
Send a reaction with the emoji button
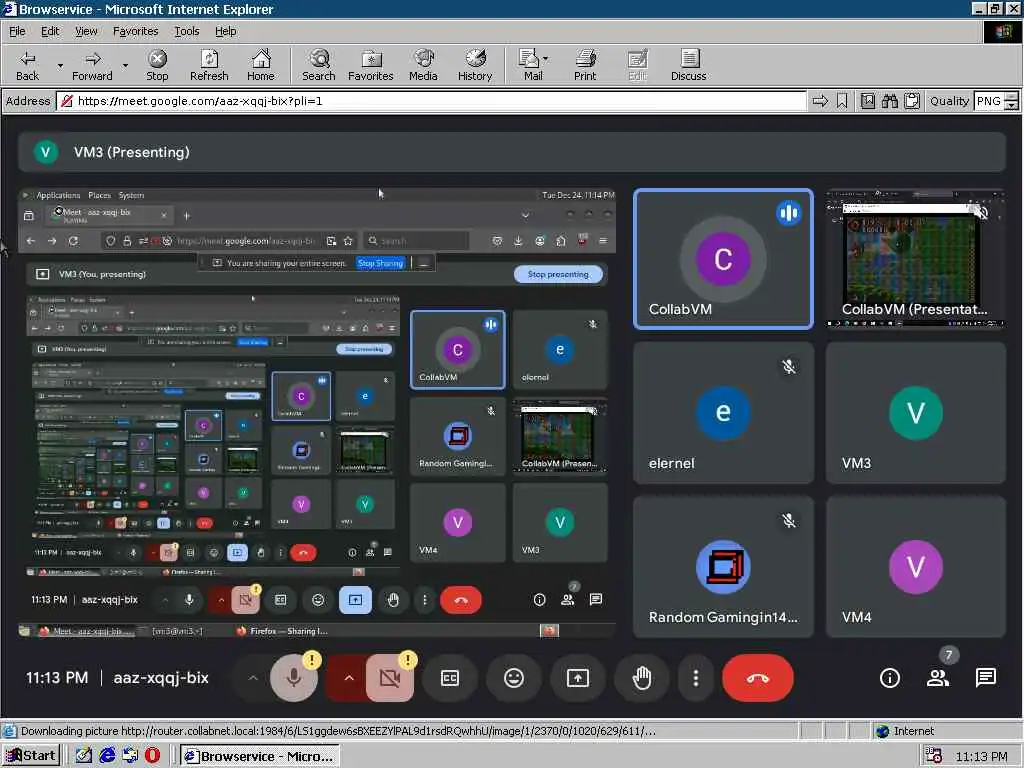pyautogui.click(x=514, y=678)
